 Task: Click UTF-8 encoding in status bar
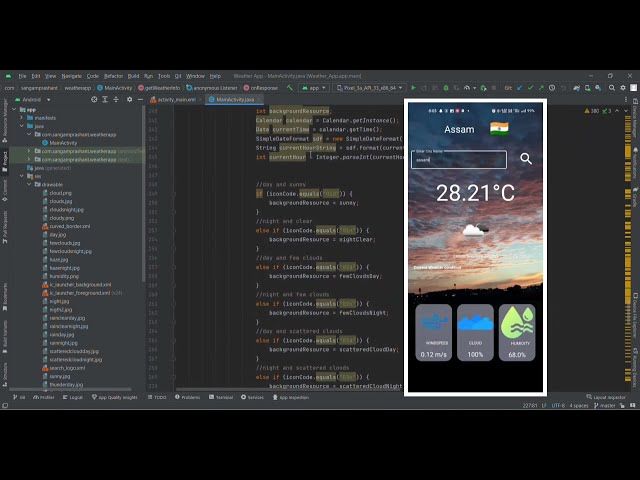558,405
